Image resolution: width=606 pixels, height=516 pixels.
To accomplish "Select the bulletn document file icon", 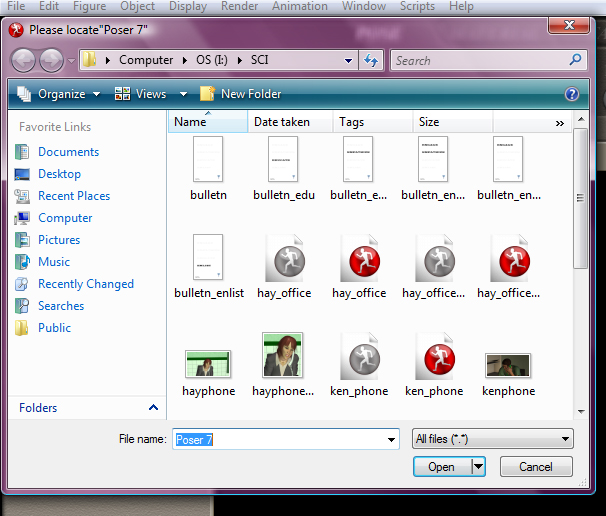I will pyautogui.click(x=208, y=160).
